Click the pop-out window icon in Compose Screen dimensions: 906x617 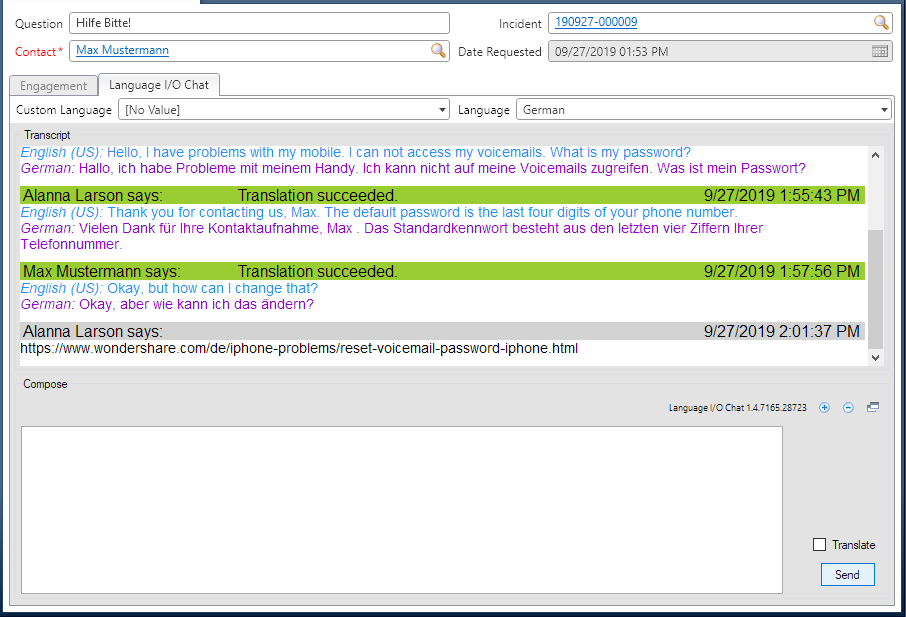coord(873,408)
